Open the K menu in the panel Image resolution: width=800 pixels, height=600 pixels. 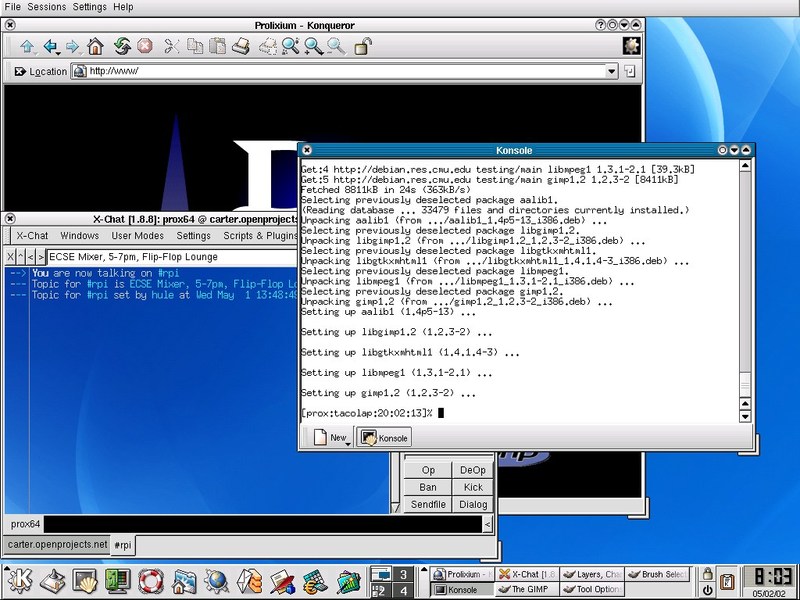click(x=18, y=581)
